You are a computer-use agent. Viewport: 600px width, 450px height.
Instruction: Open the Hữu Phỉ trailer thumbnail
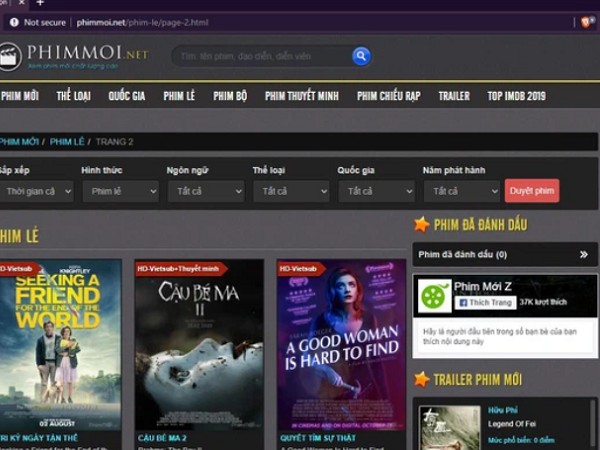coord(450,427)
